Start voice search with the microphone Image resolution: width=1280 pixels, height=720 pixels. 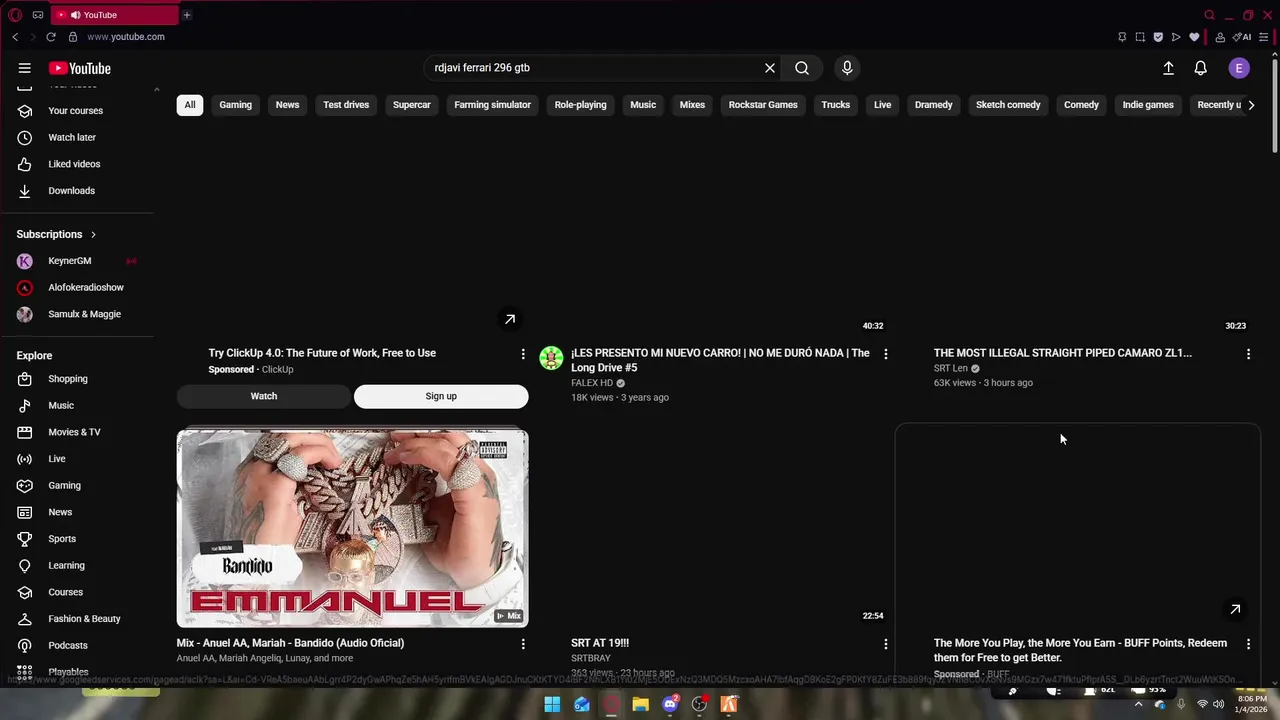point(847,68)
